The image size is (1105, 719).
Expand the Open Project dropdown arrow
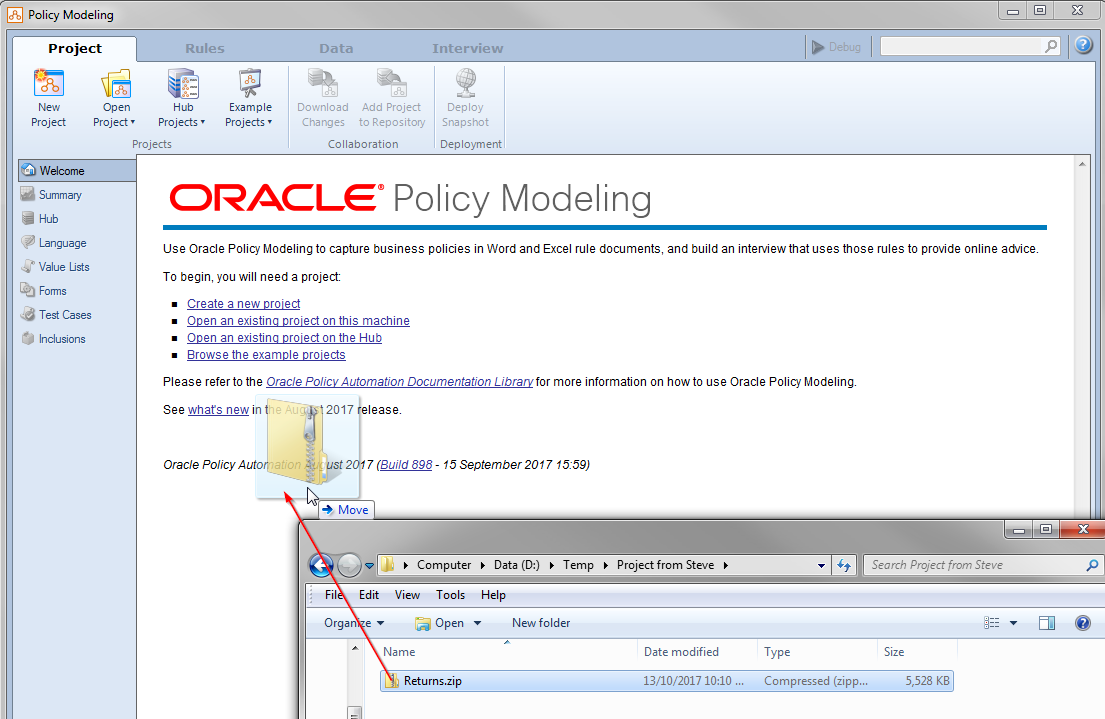(x=132, y=122)
